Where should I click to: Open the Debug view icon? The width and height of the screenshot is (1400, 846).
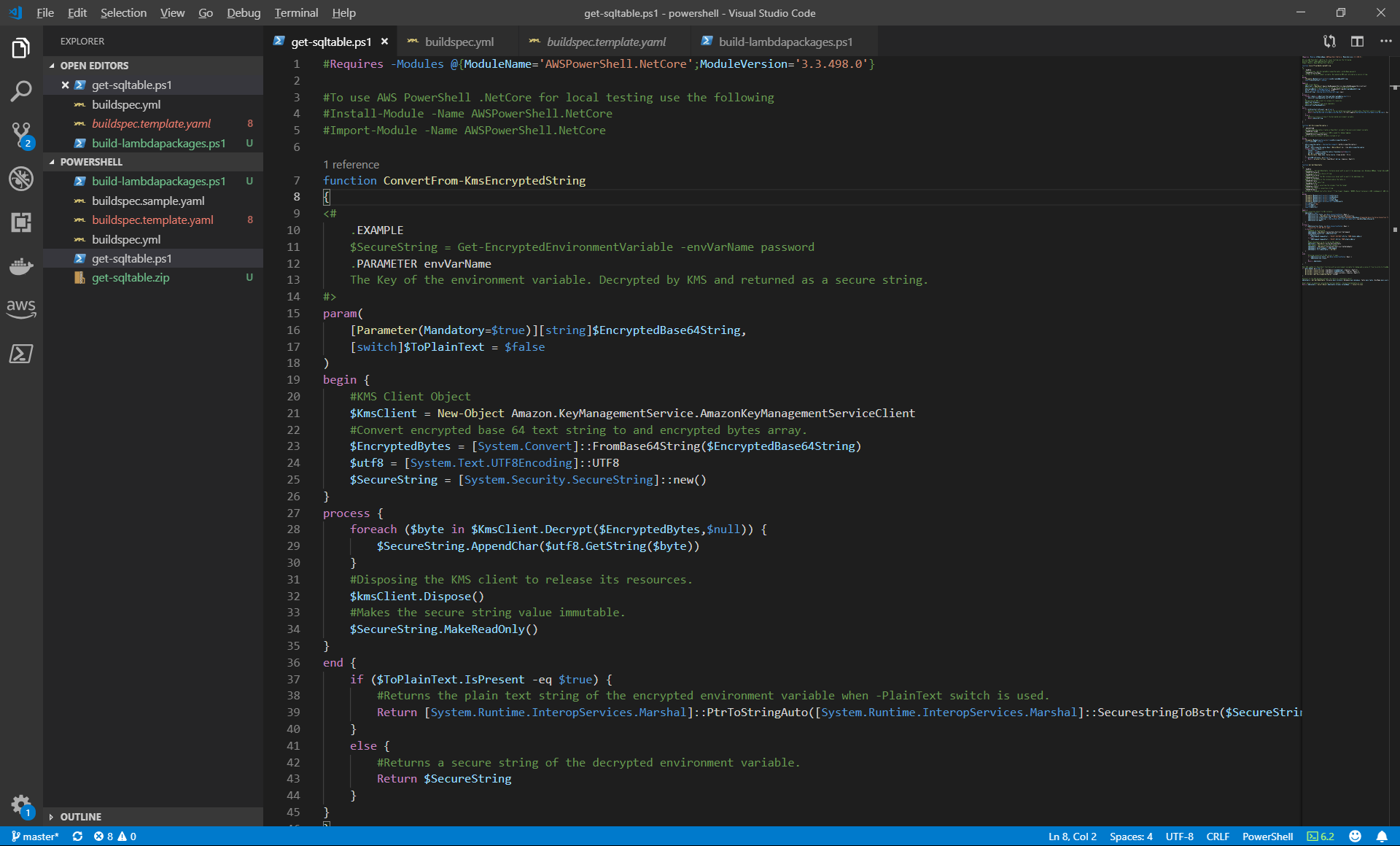(x=21, y=179)
